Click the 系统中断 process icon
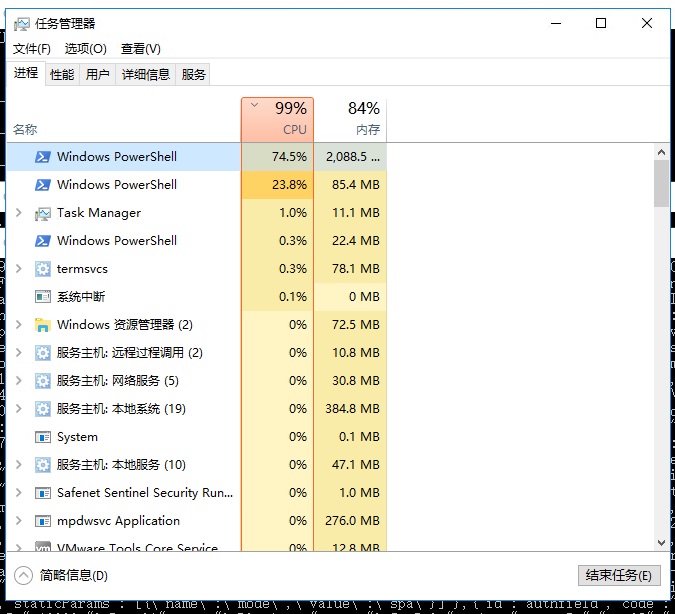This screenshot has height=614, width=675. 42,297
